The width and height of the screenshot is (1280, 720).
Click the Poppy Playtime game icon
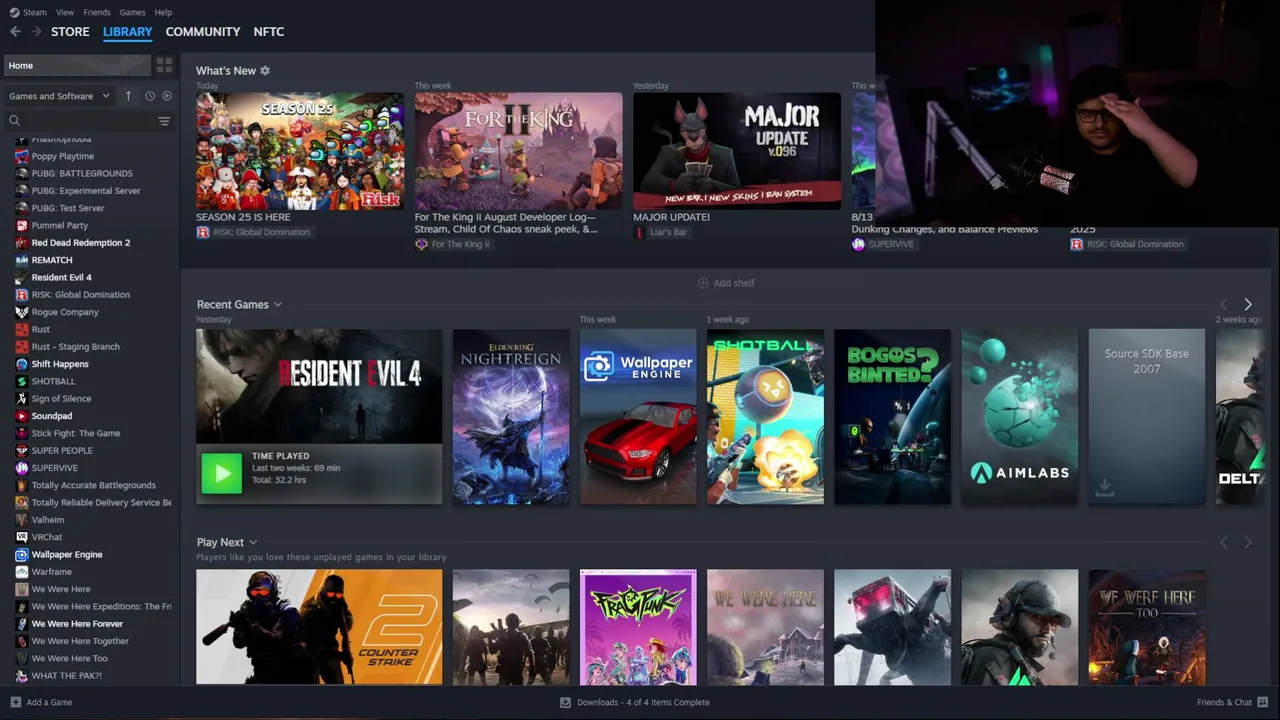pyautogui.click(x=22, y=156)
